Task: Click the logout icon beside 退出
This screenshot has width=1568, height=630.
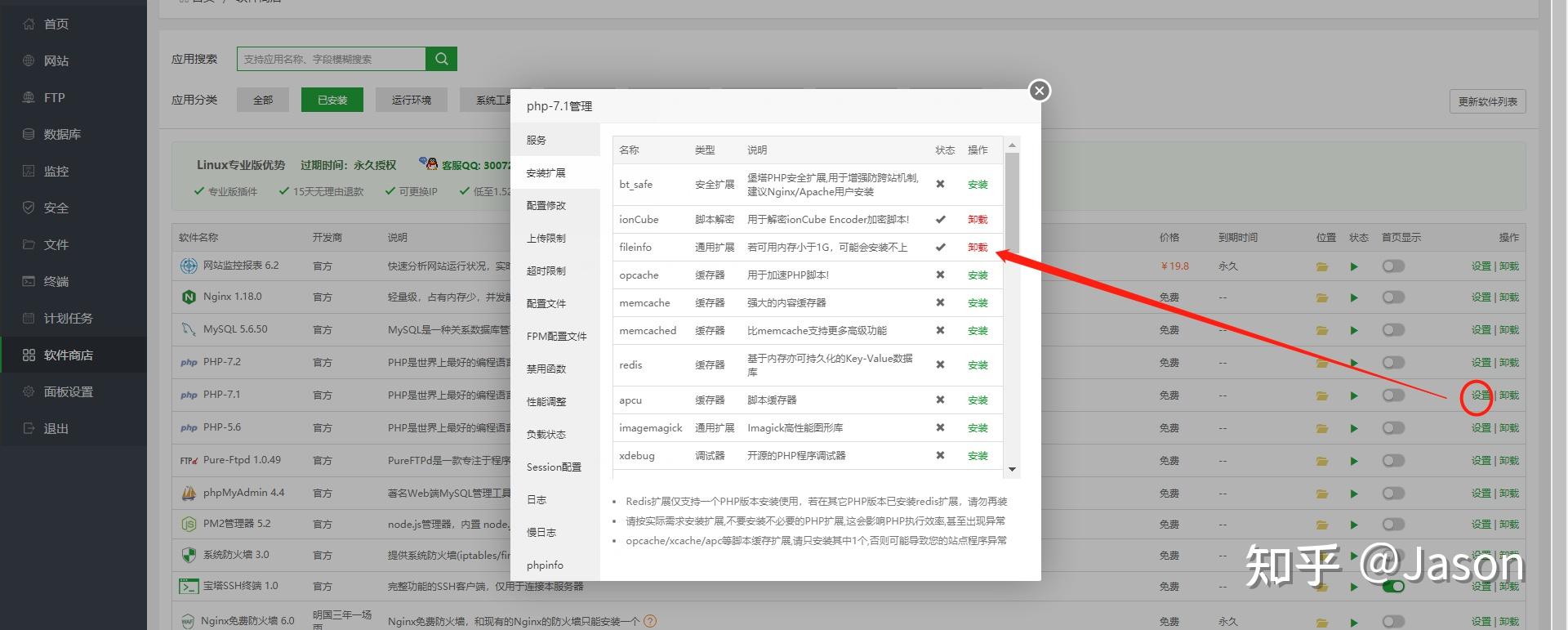Action: tap(29, 428)
